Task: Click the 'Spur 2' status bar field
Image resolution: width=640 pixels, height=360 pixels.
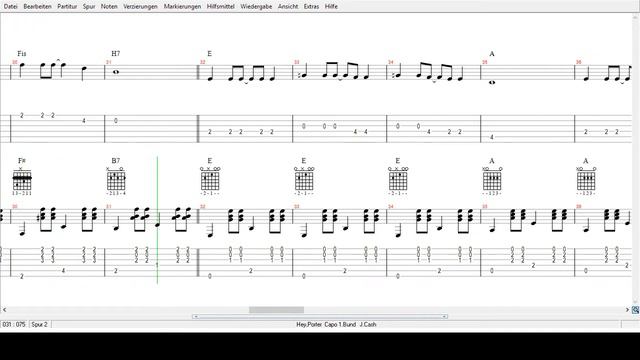Action: pos(40,324)
